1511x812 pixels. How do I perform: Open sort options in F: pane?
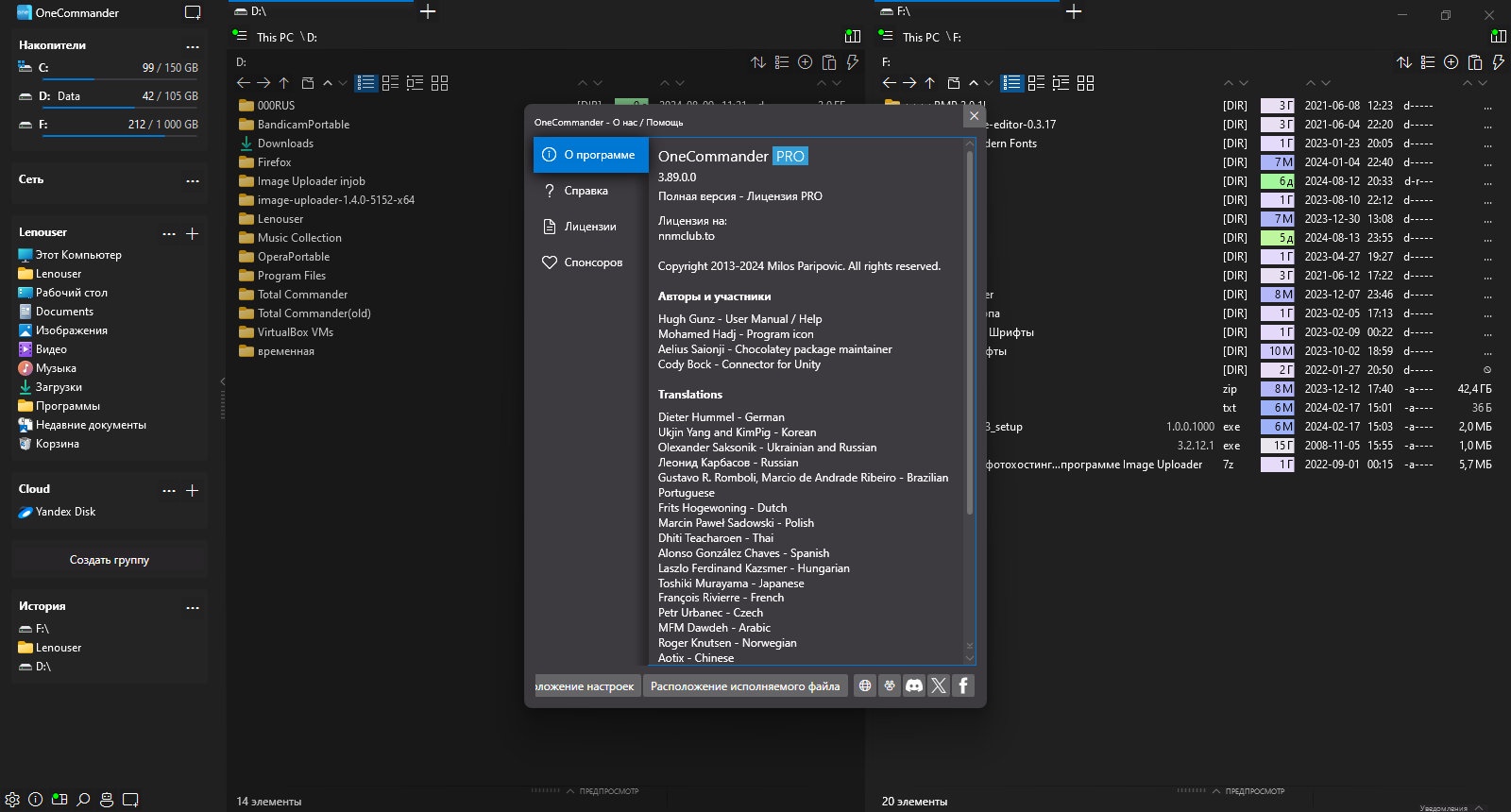(x=1404, y=62)
